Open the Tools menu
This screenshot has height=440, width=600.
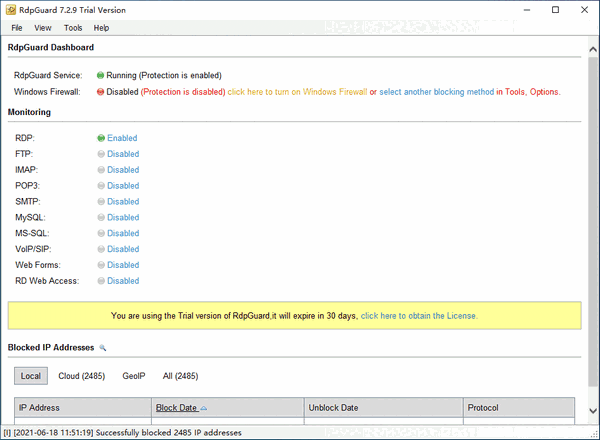coord(73,28)
